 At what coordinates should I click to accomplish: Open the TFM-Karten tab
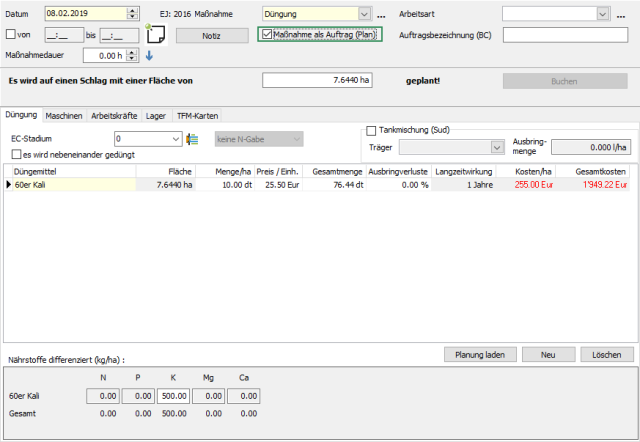[197, 116]
